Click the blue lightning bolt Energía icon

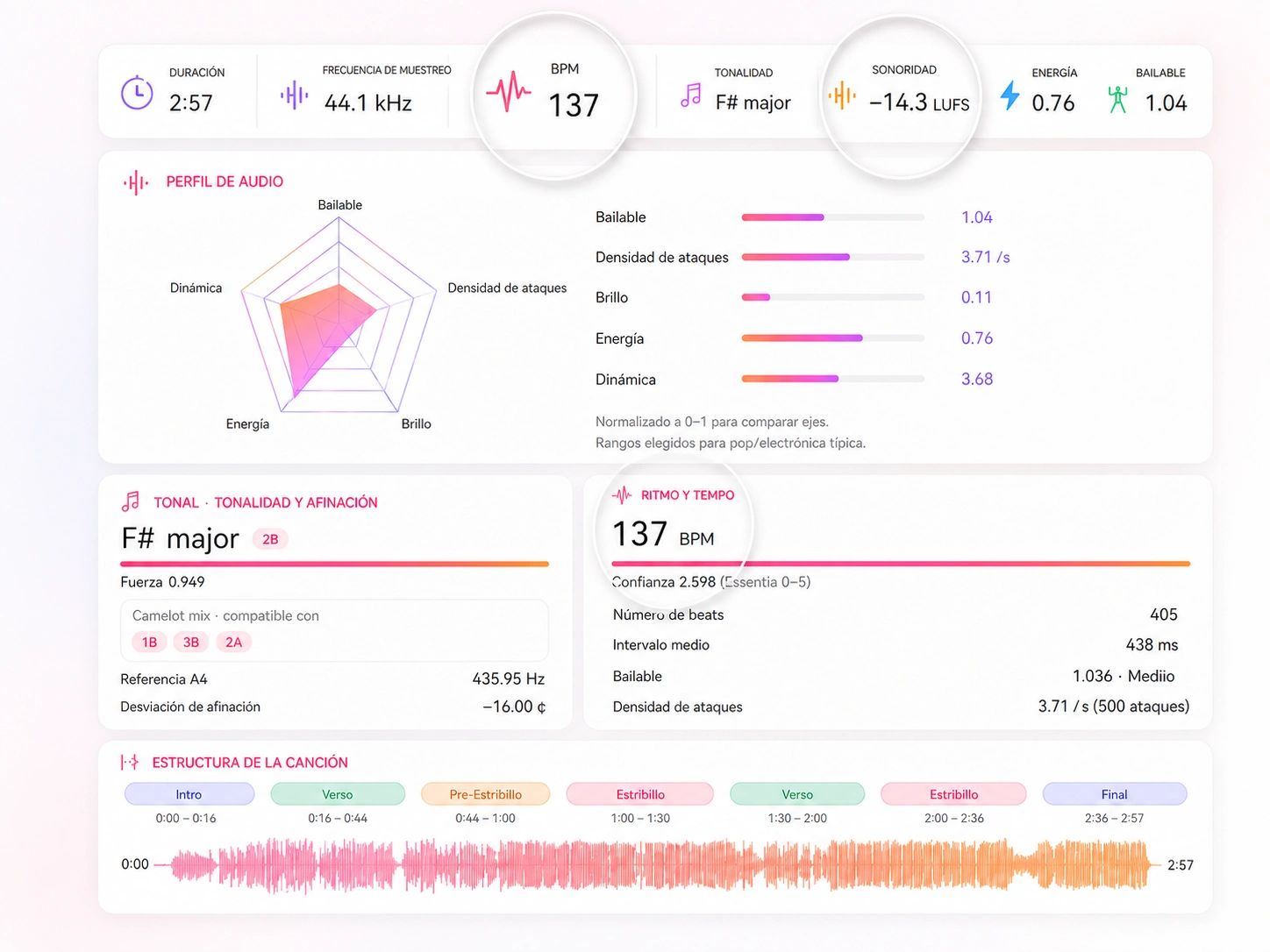coord(1010,96)
